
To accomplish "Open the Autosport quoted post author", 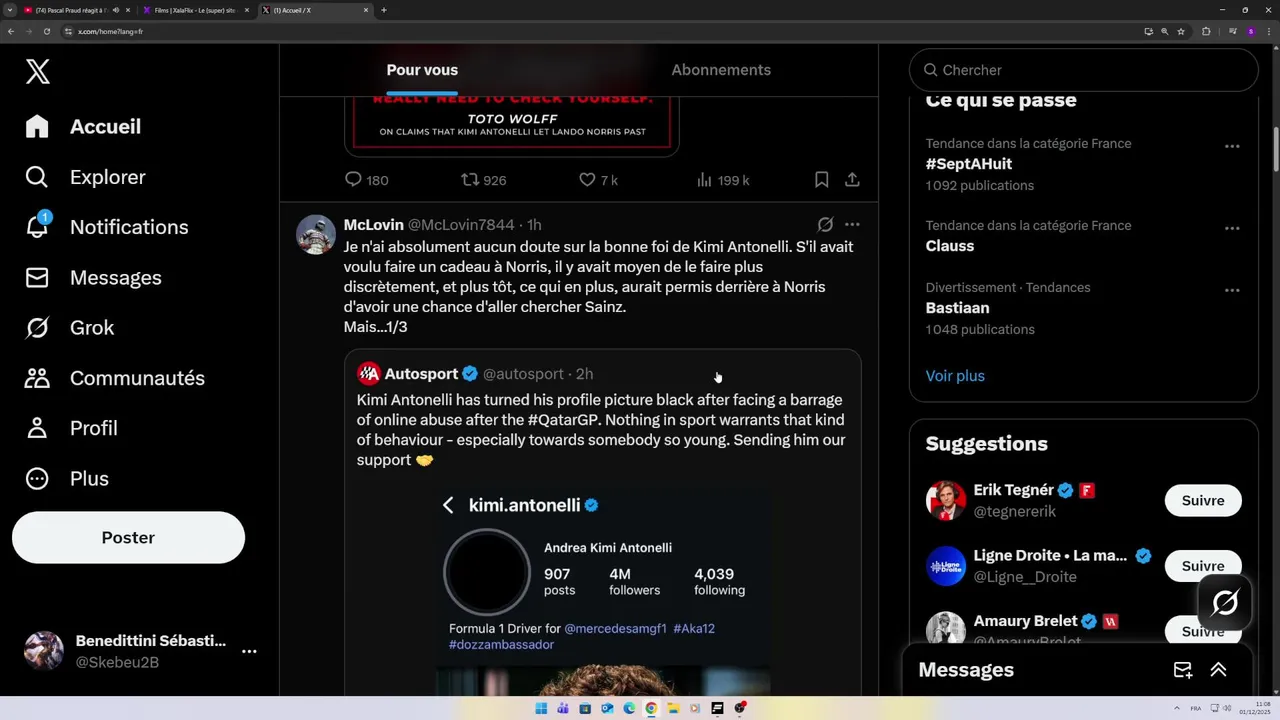I will (x=421, y=374).
